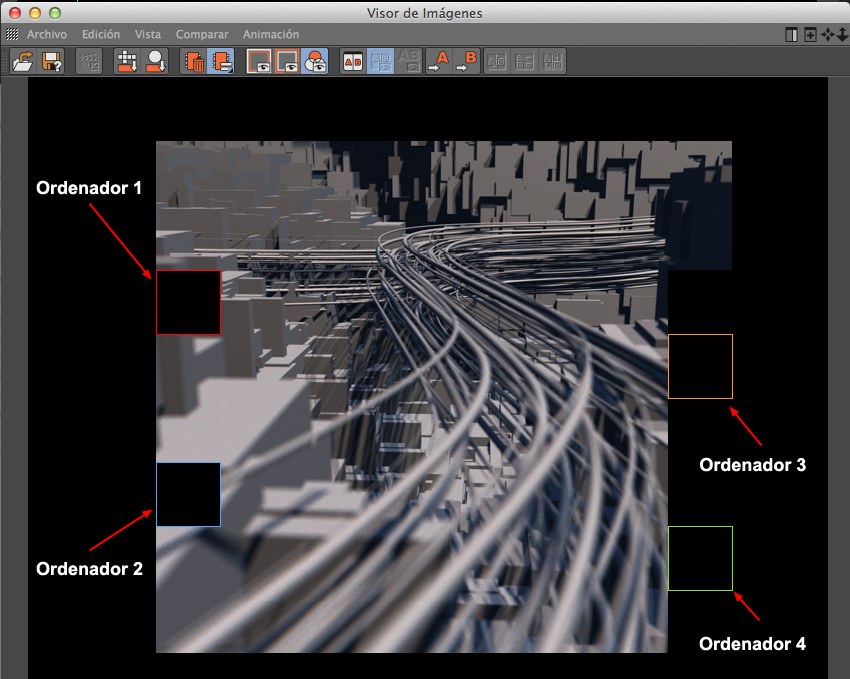Viewport: 850px width, 679px height.
Task: Click the open folder icon in toolbar
Action: [x=23, y=62]
